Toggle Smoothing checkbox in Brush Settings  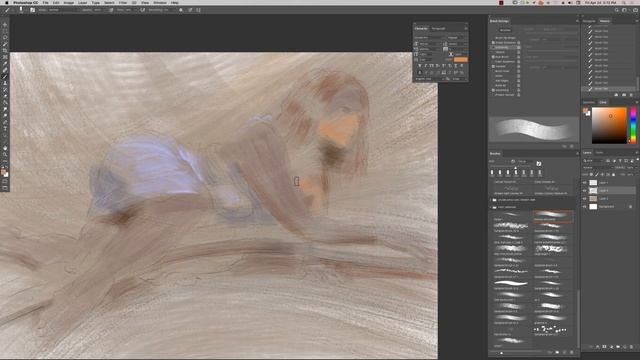coord(493,90)
